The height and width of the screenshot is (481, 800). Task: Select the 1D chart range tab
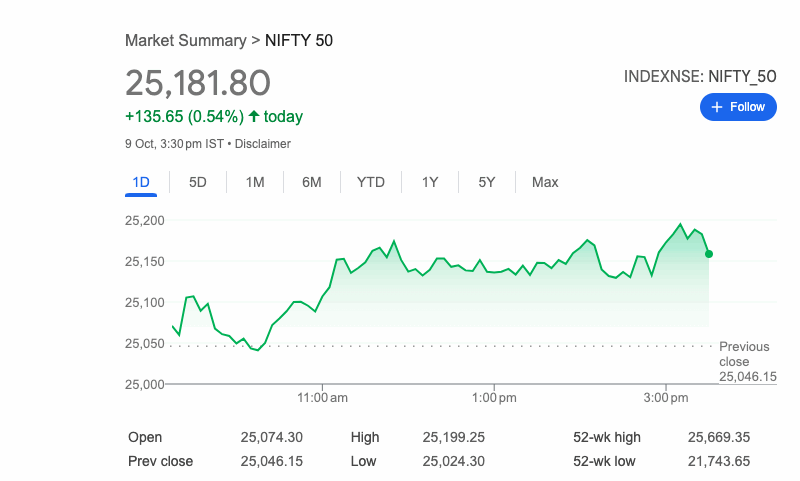click(141, 182)
